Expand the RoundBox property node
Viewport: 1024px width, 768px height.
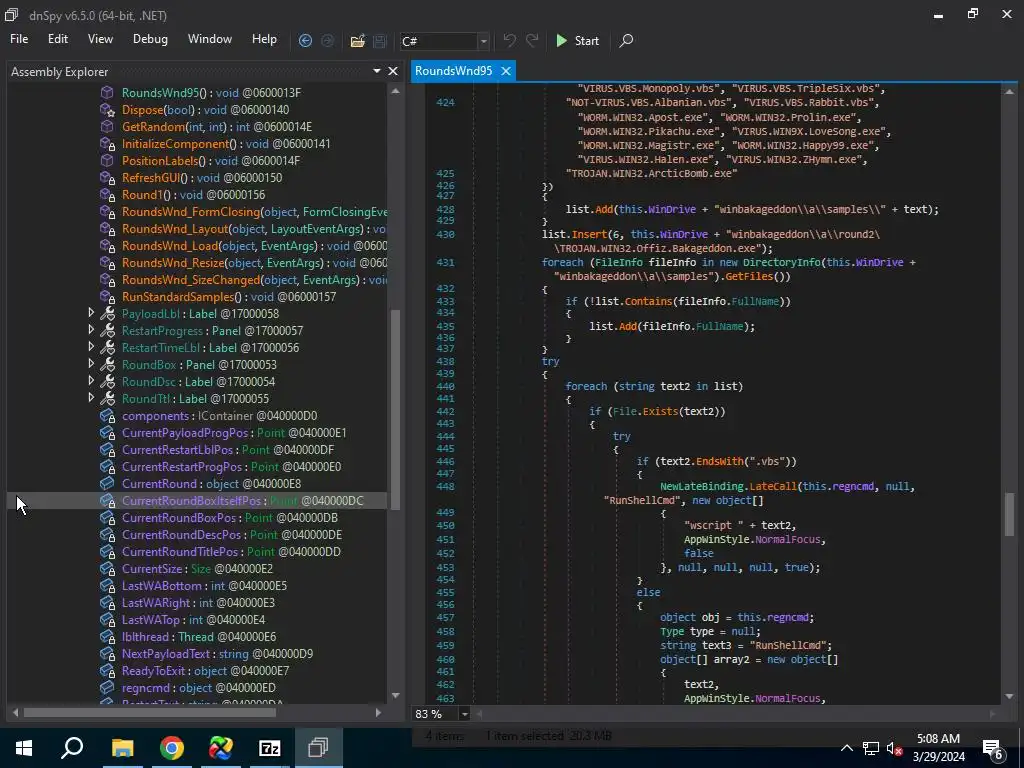coord(91,364)
